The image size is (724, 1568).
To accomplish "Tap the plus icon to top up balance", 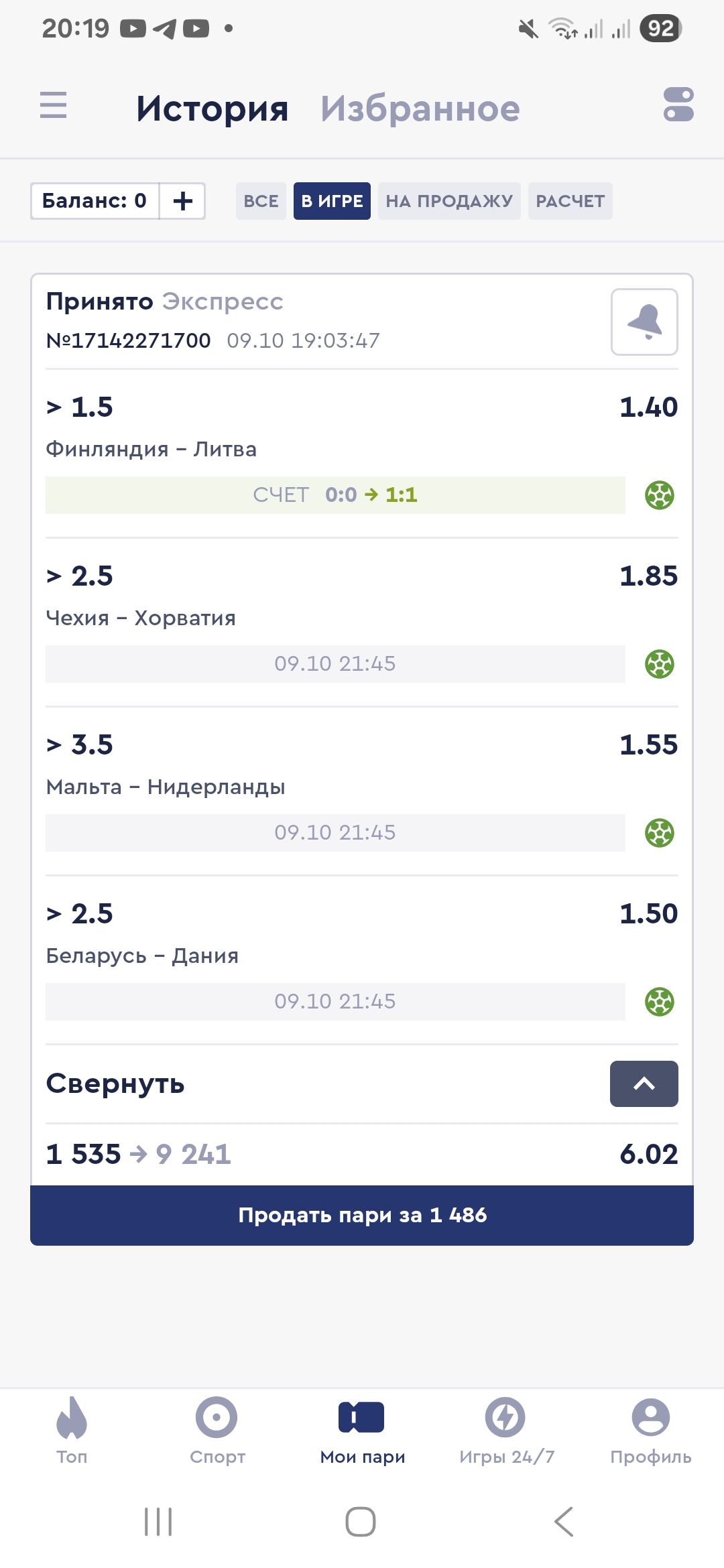I will 182,201.
